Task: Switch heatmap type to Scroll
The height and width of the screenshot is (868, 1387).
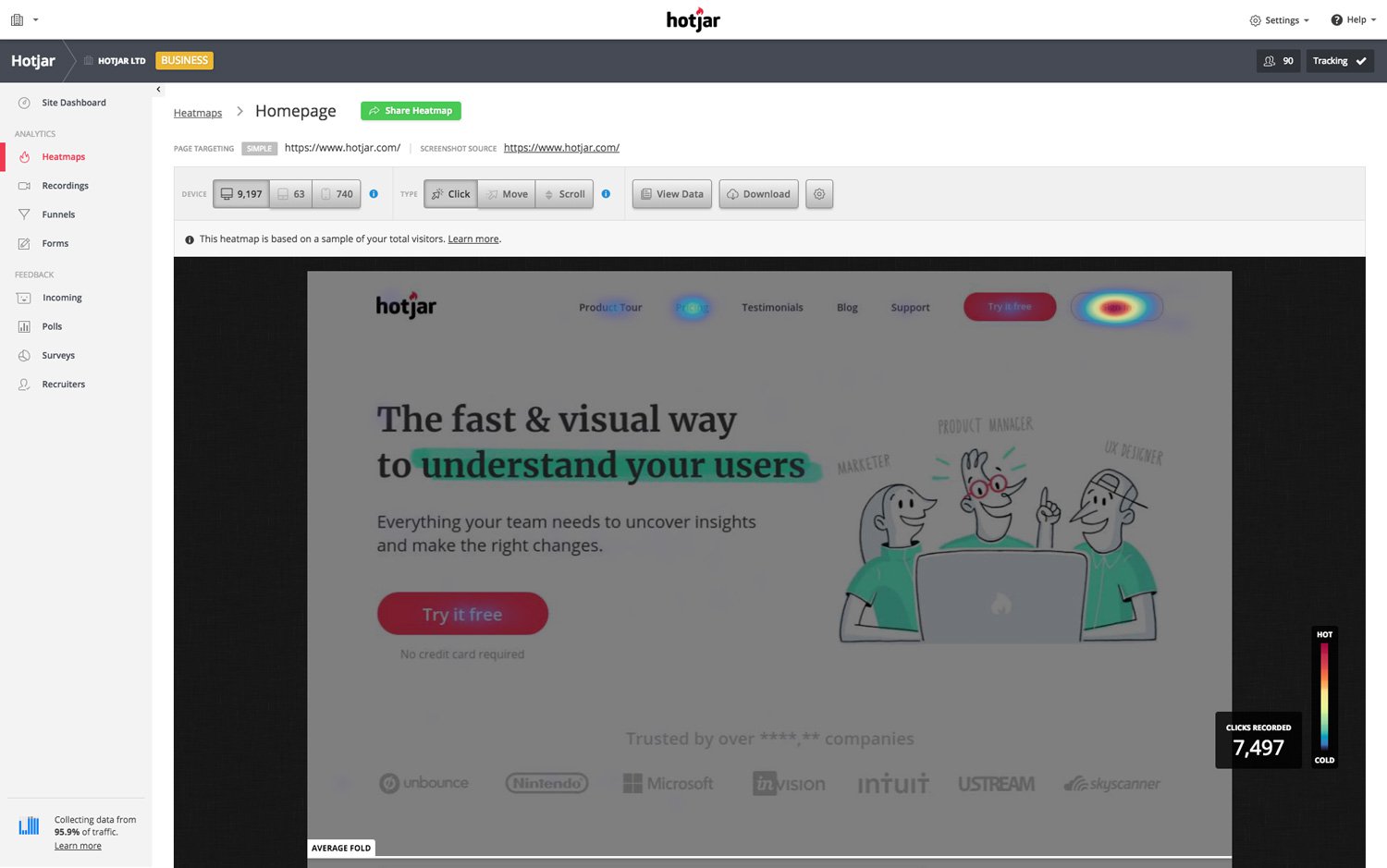Action: tap(564, 194)
